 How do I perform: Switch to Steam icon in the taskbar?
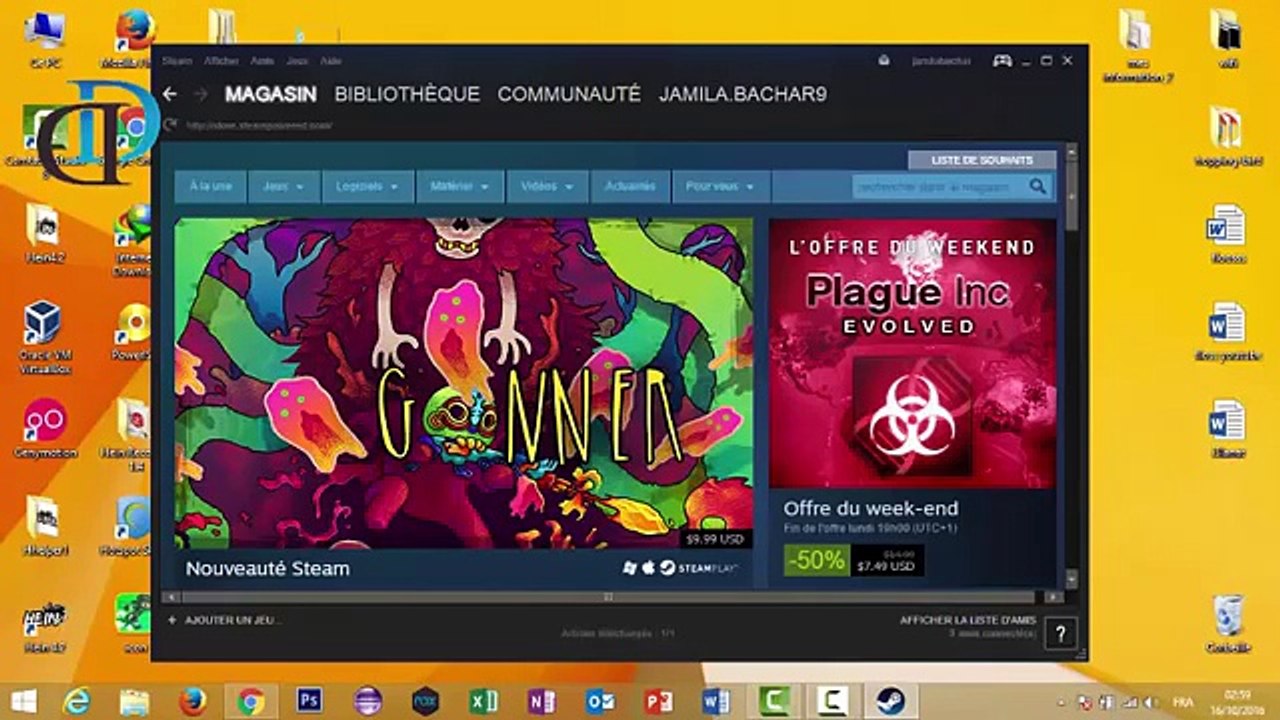click(889, 701)
